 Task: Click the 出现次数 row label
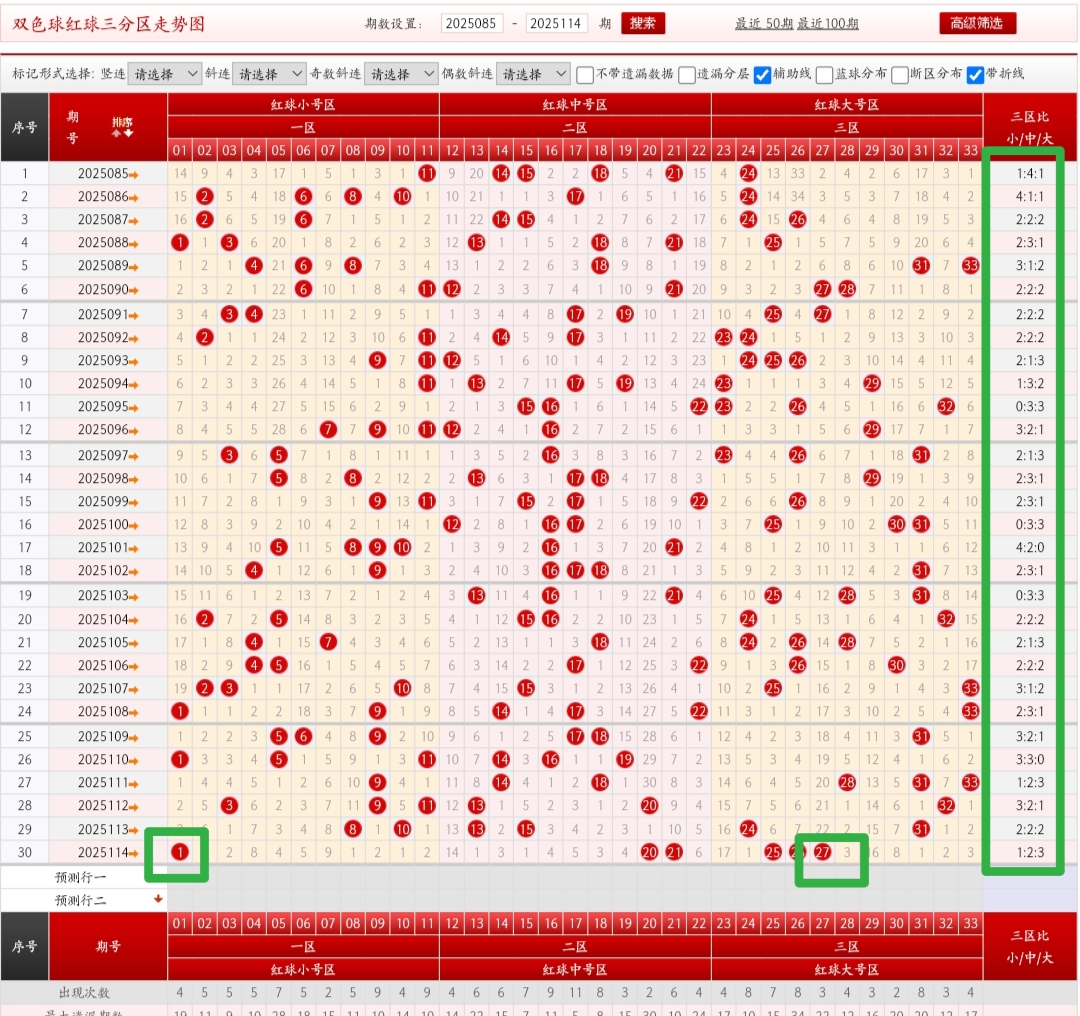(84, 993)
